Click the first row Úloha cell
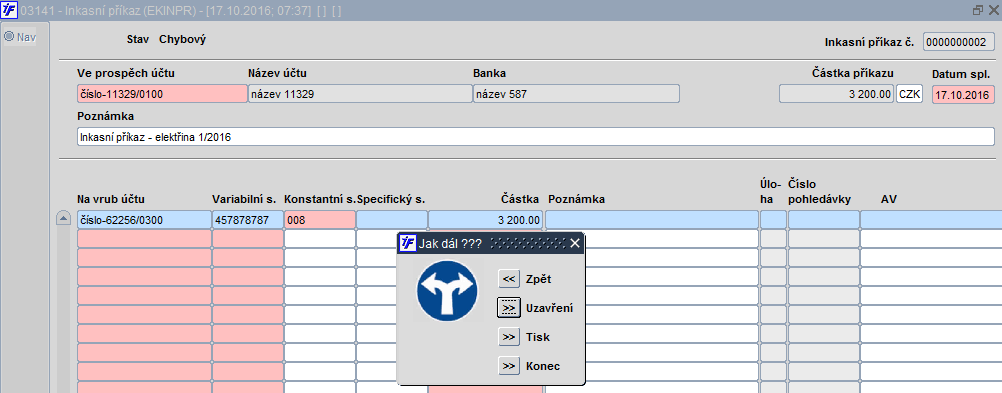Viewport: 1002px width, 393px height. click(773, 220)
